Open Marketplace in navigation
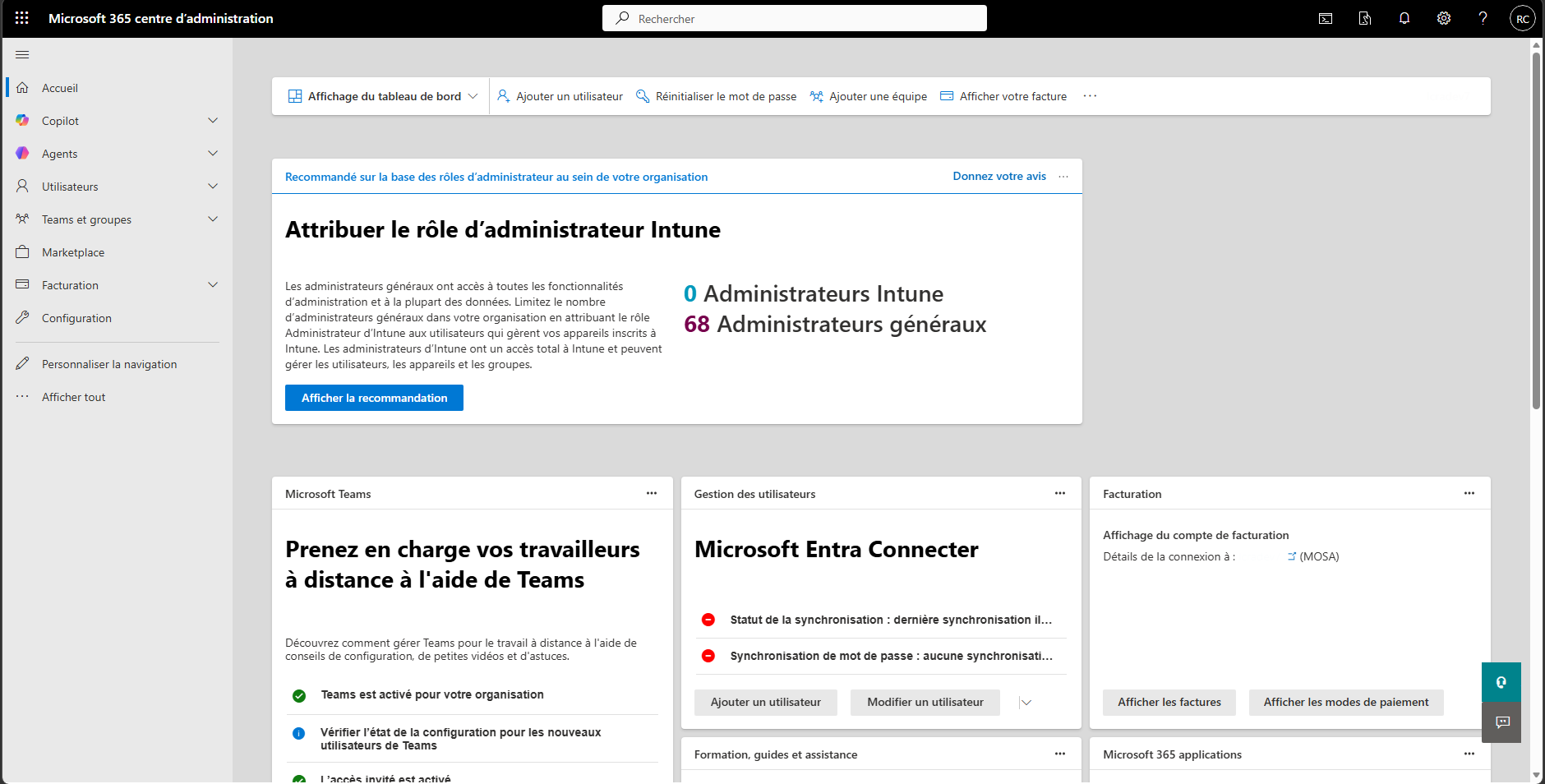Image resolution: width=1545 pixels, height=784 pixels. (x=118, y=252)
